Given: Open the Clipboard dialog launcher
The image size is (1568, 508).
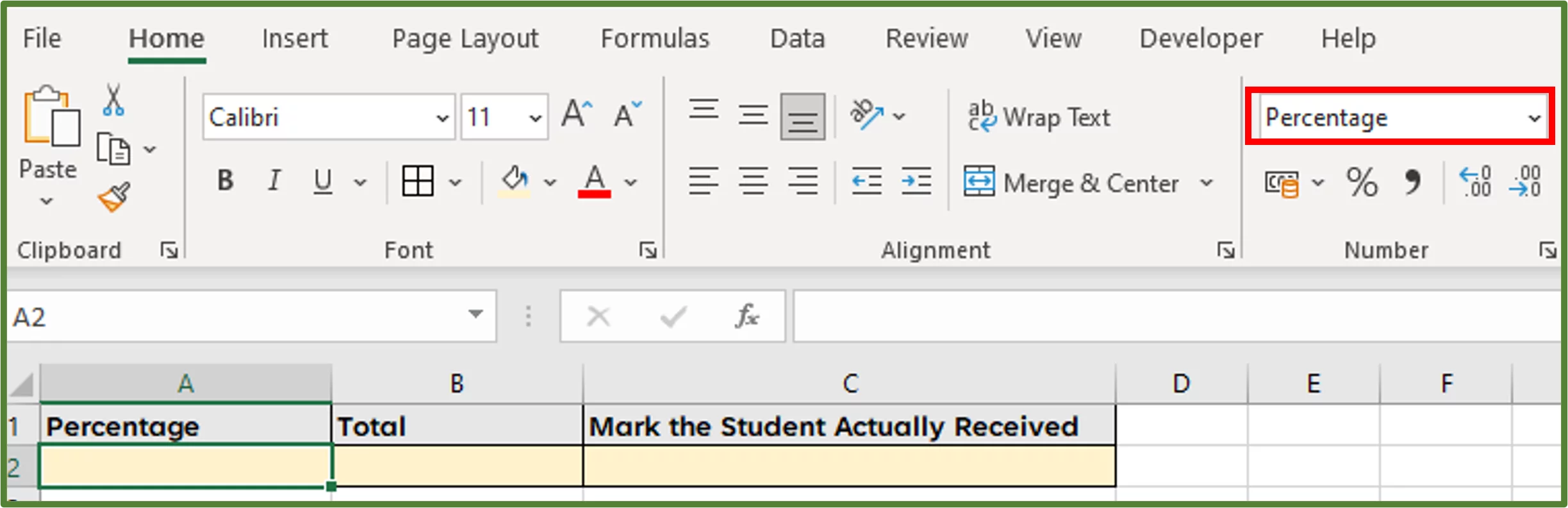Looking at the screenshot, I should pyautogui.click(x=169, y=250).
